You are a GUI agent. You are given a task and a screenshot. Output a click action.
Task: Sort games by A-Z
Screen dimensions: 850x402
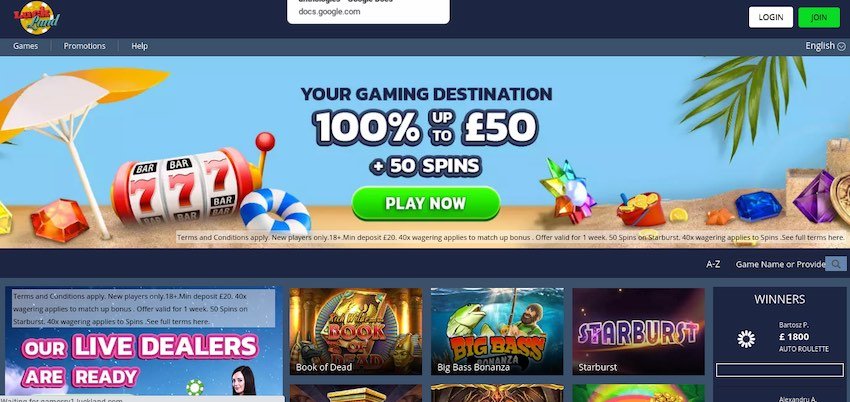pyautogui.click(x=713, y=264)
